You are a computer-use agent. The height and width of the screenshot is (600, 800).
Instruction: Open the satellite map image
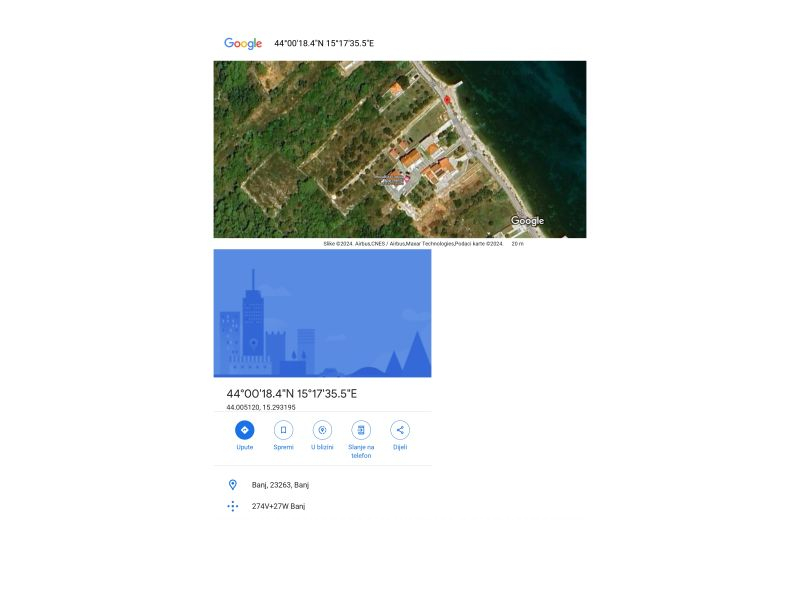click(400, 149)
